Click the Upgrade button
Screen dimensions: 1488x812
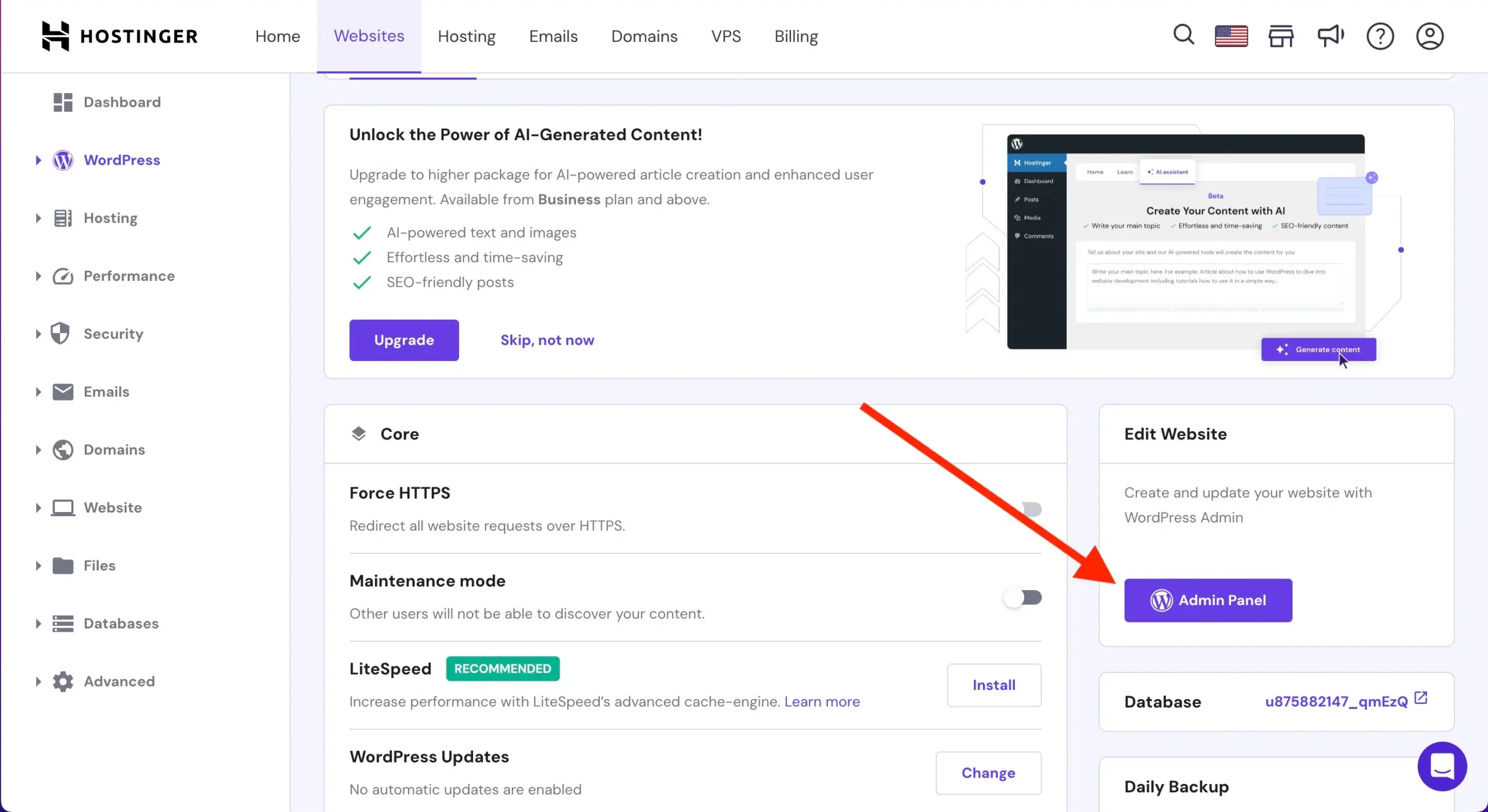pyautogui.click(x=404, y=340)
